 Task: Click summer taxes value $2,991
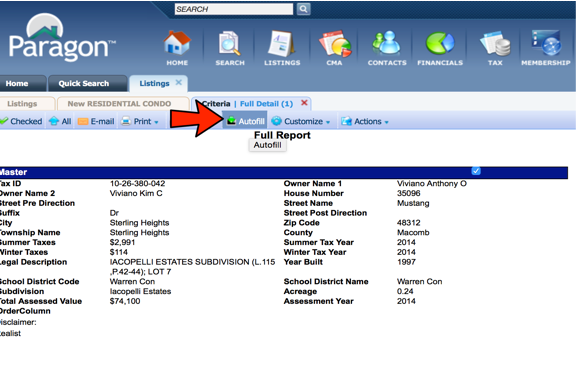point(122,242)
